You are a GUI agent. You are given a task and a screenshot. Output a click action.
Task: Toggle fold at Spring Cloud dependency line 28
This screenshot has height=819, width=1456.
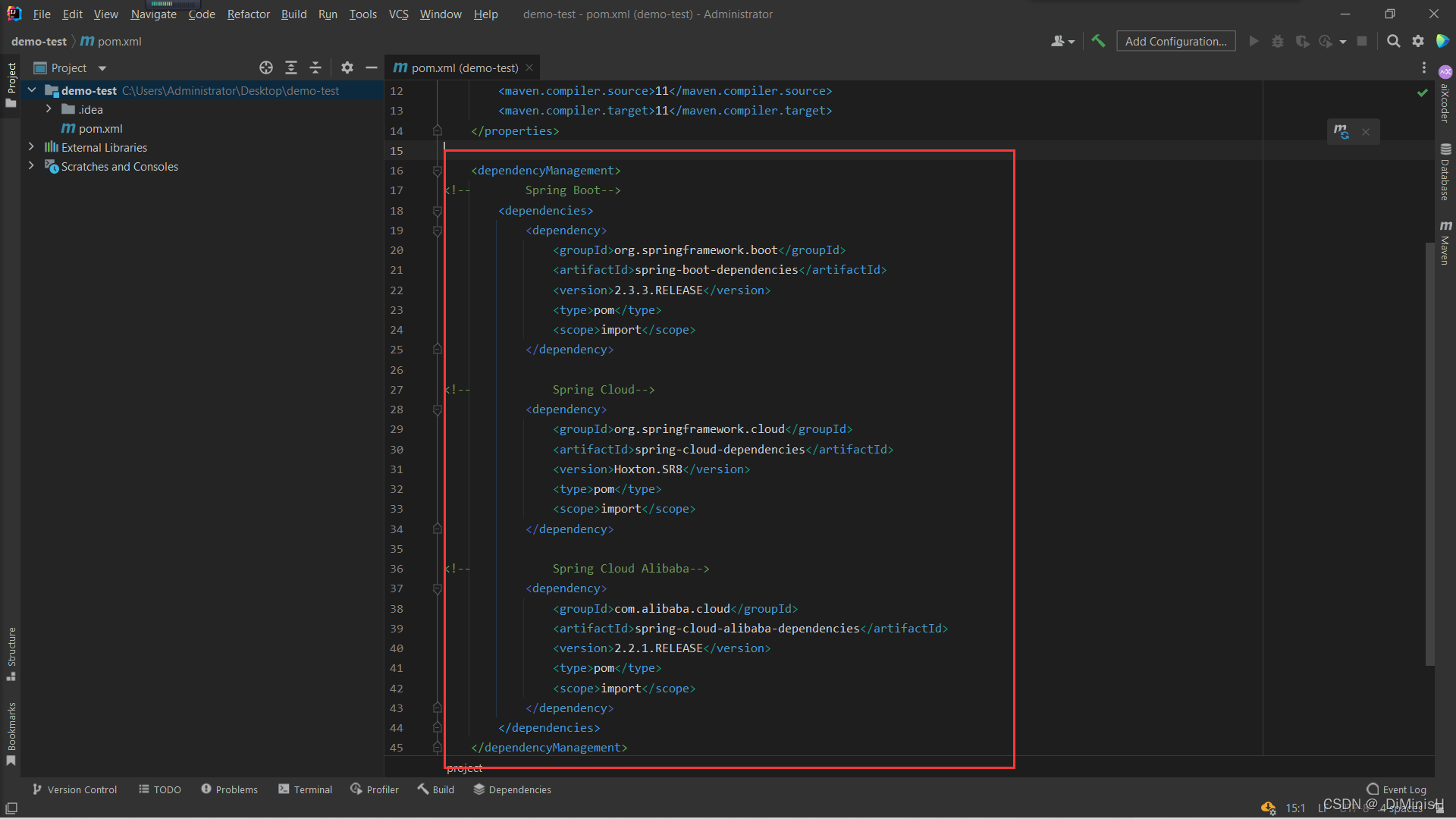[x=438, y=409]
